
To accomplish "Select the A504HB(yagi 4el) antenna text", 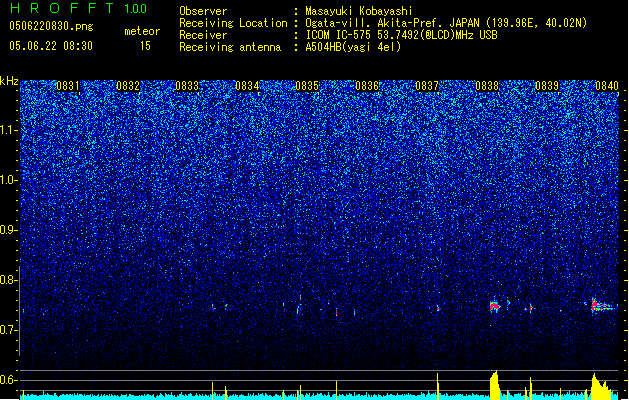I will [353, 47].
